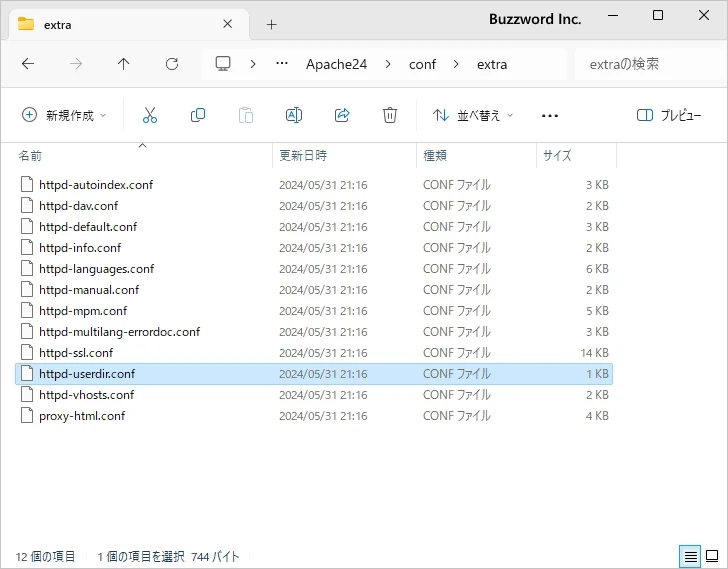This screenshot has width=728, height=569.
Task: Toggle the プレビュー preview pane
Action: coord(669,115)
